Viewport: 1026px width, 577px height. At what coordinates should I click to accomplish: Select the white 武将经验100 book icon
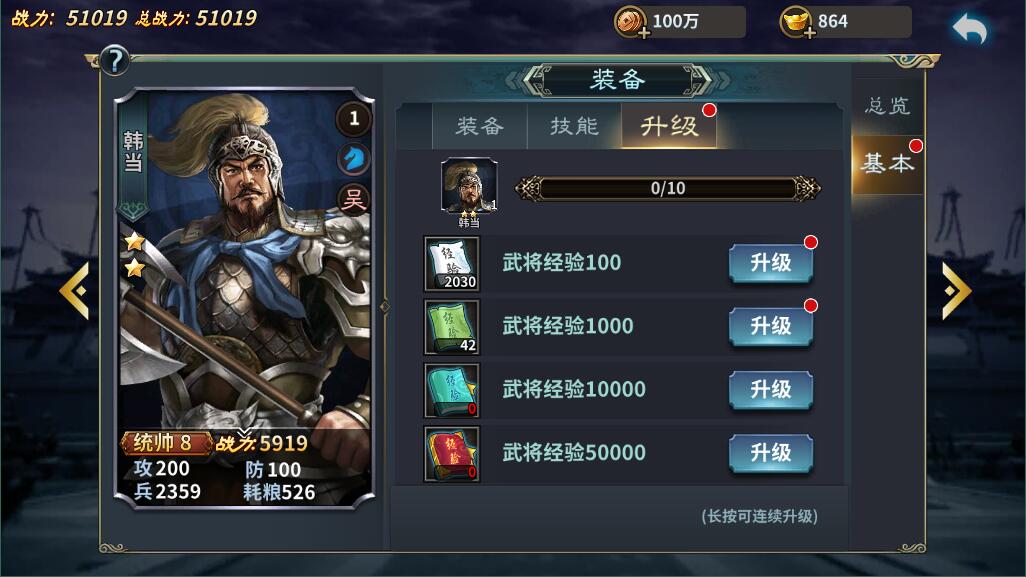click(x=451, y=264)
